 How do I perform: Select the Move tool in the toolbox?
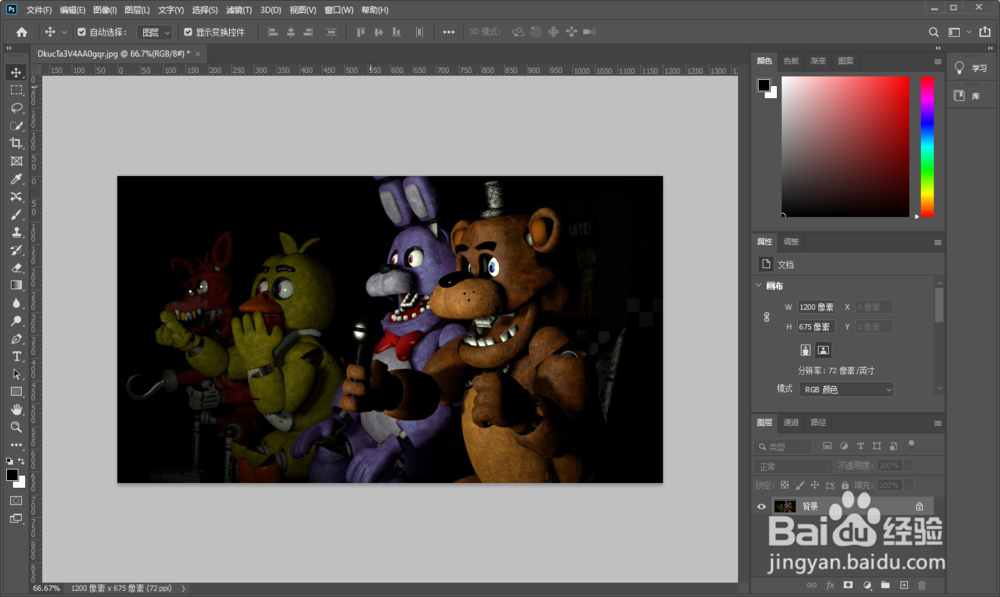tap(16, 73)
